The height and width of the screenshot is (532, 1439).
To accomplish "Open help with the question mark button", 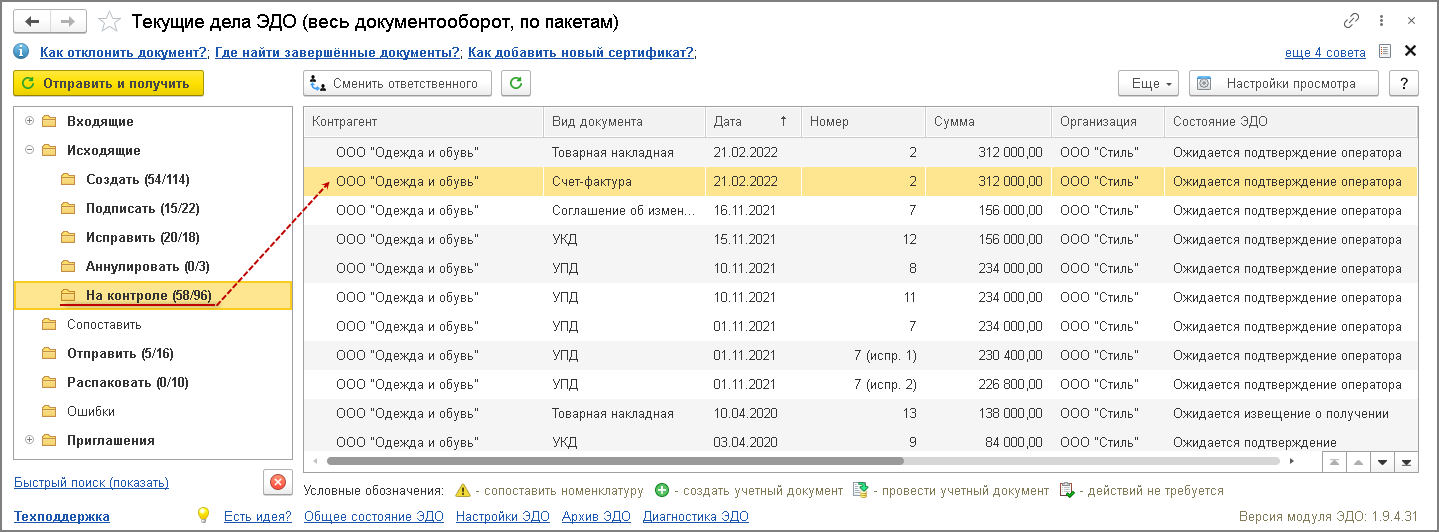I will click(1404, 84).
